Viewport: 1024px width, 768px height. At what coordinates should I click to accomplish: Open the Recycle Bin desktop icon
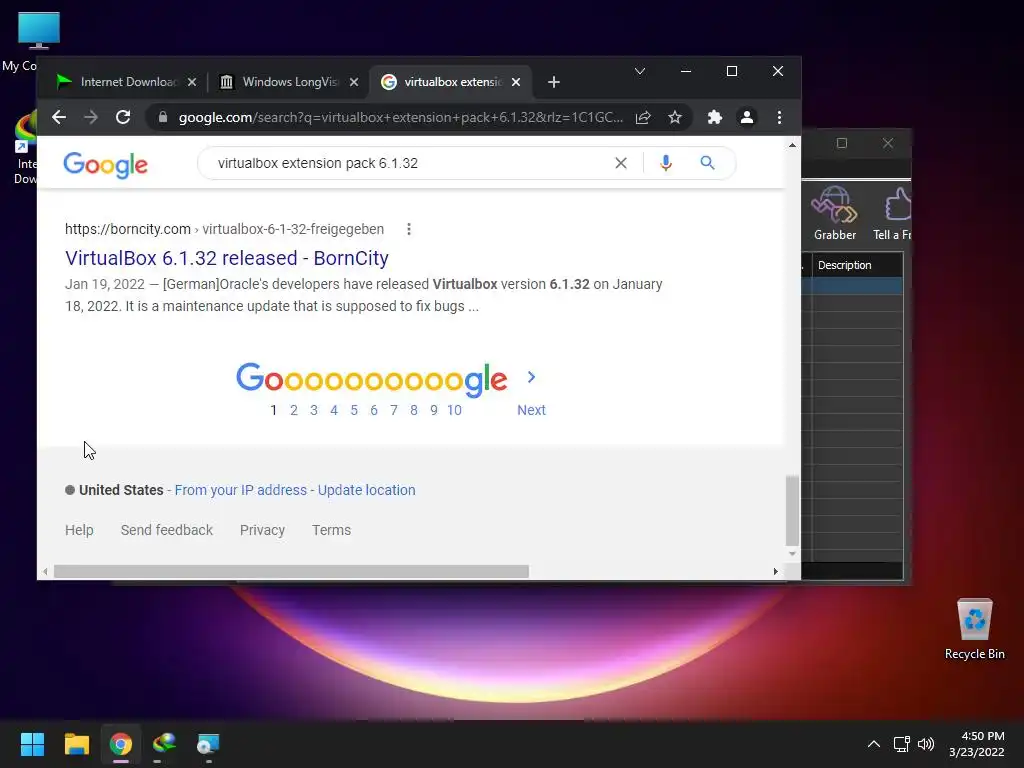tap(974, 628)
